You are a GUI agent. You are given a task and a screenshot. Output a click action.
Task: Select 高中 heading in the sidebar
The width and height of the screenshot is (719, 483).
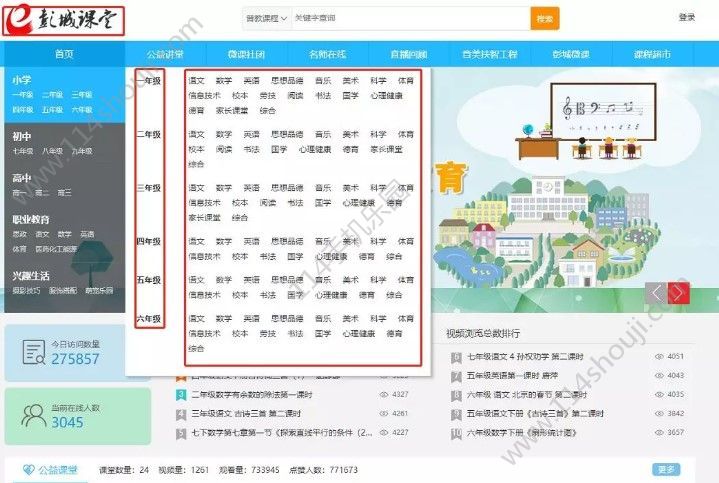[22, 178]
